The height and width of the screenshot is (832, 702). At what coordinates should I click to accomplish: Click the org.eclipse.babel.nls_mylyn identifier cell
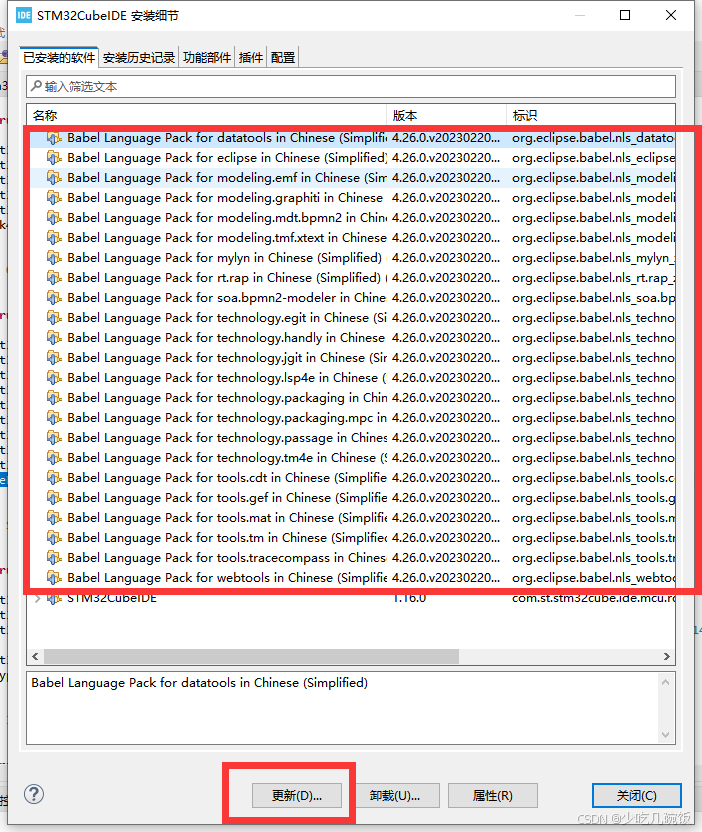(x=593, y=258)
